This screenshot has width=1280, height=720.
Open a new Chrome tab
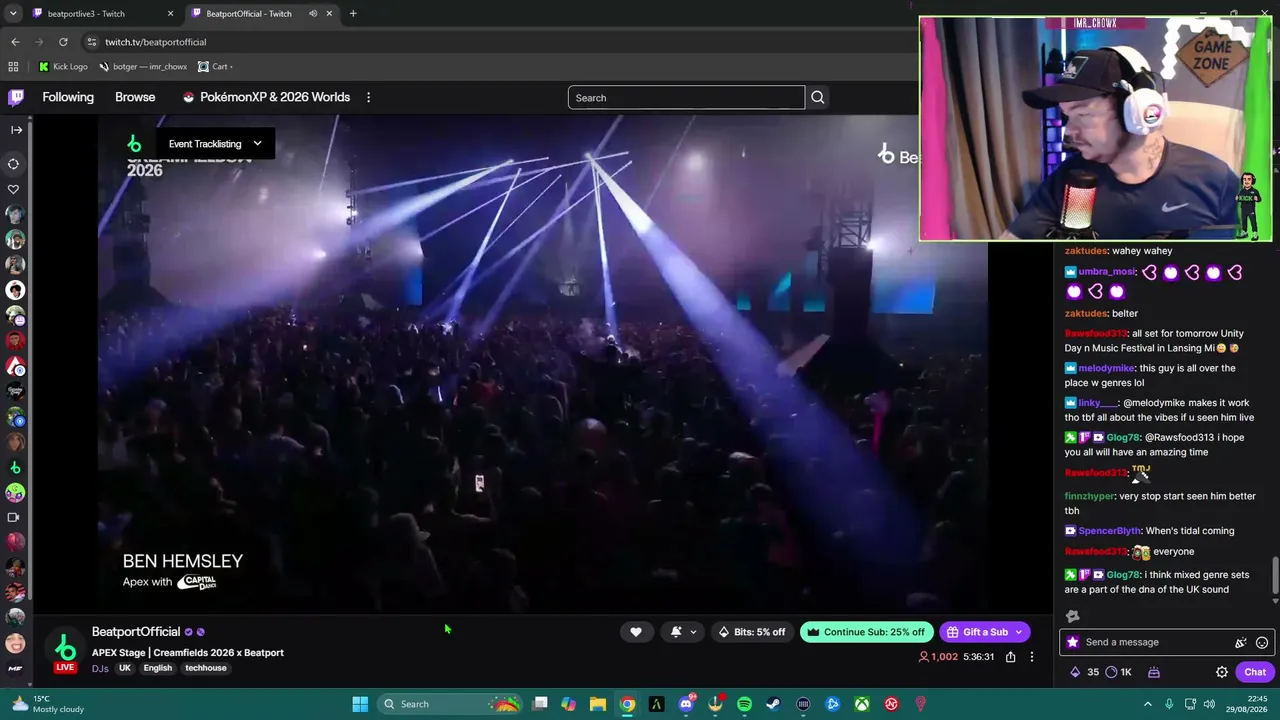tap(353, 14)
